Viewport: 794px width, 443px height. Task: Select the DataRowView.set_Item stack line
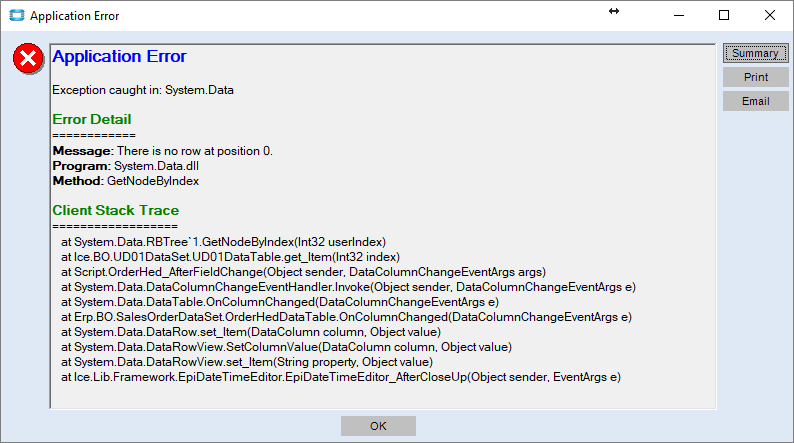click(x=247, y=362)
